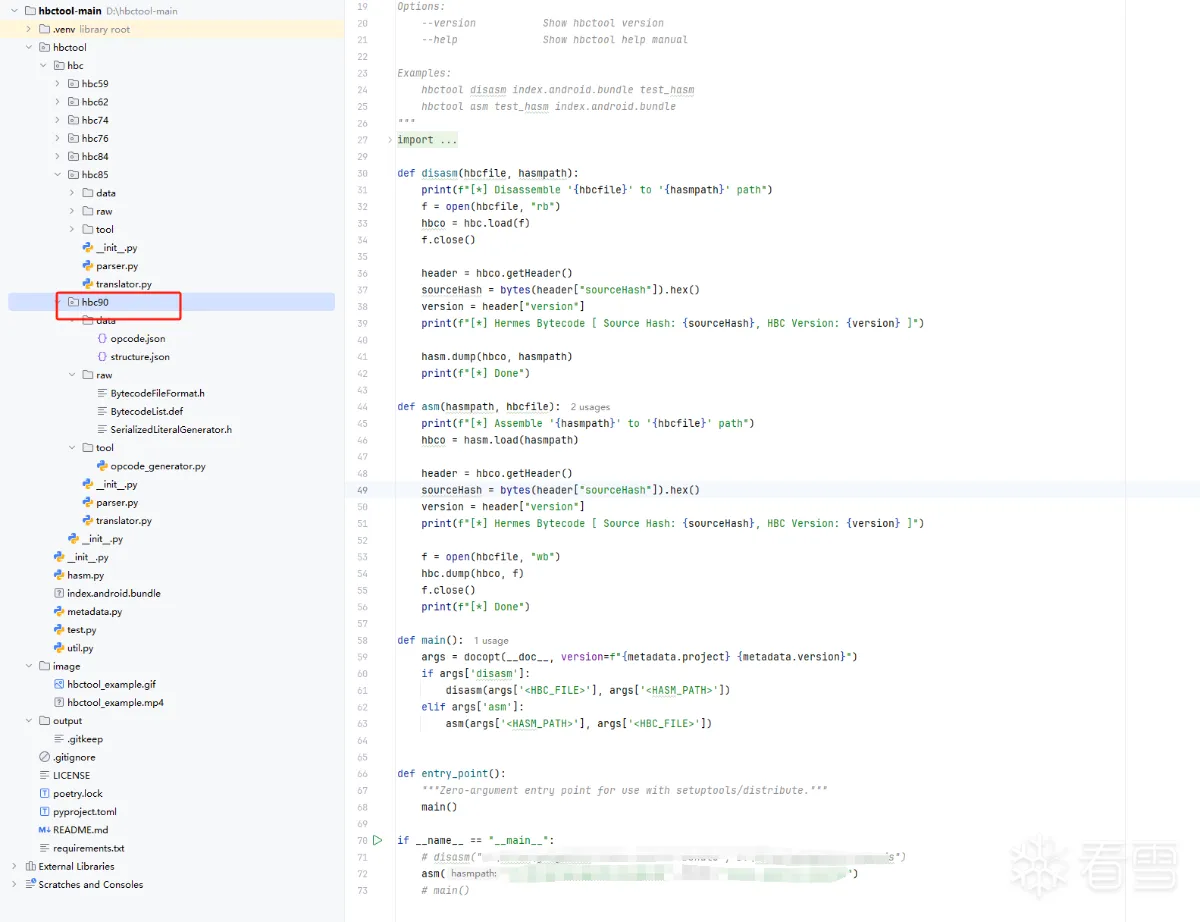Open opcode_generator.py file
1200x922 pixels.
pos(158,466)
